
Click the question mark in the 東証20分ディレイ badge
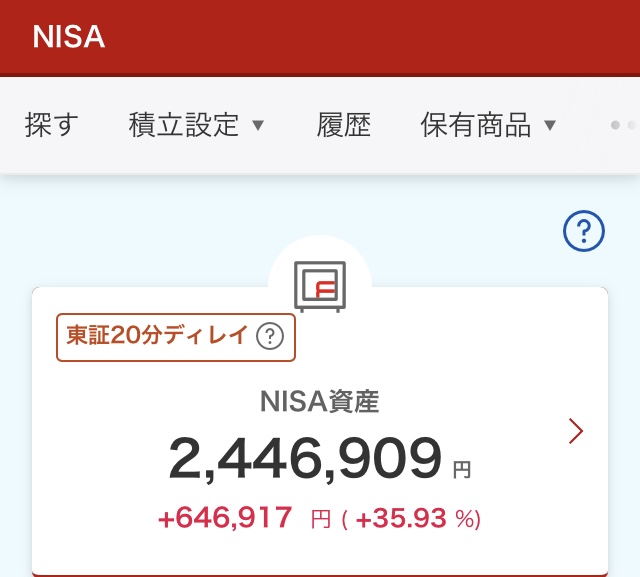tap(270, 337)
